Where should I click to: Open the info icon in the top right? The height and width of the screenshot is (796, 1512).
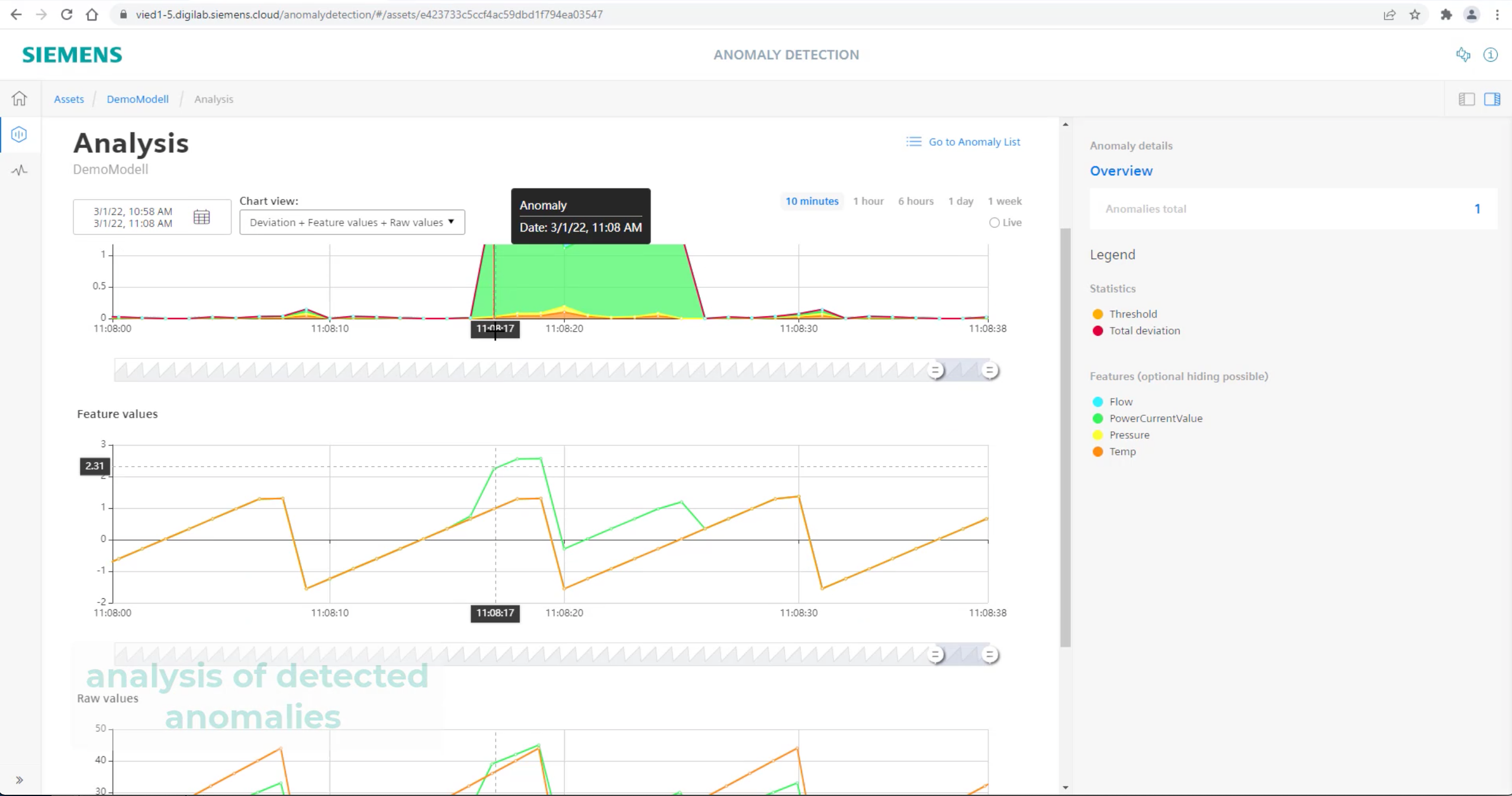(x=1491, y=54)
